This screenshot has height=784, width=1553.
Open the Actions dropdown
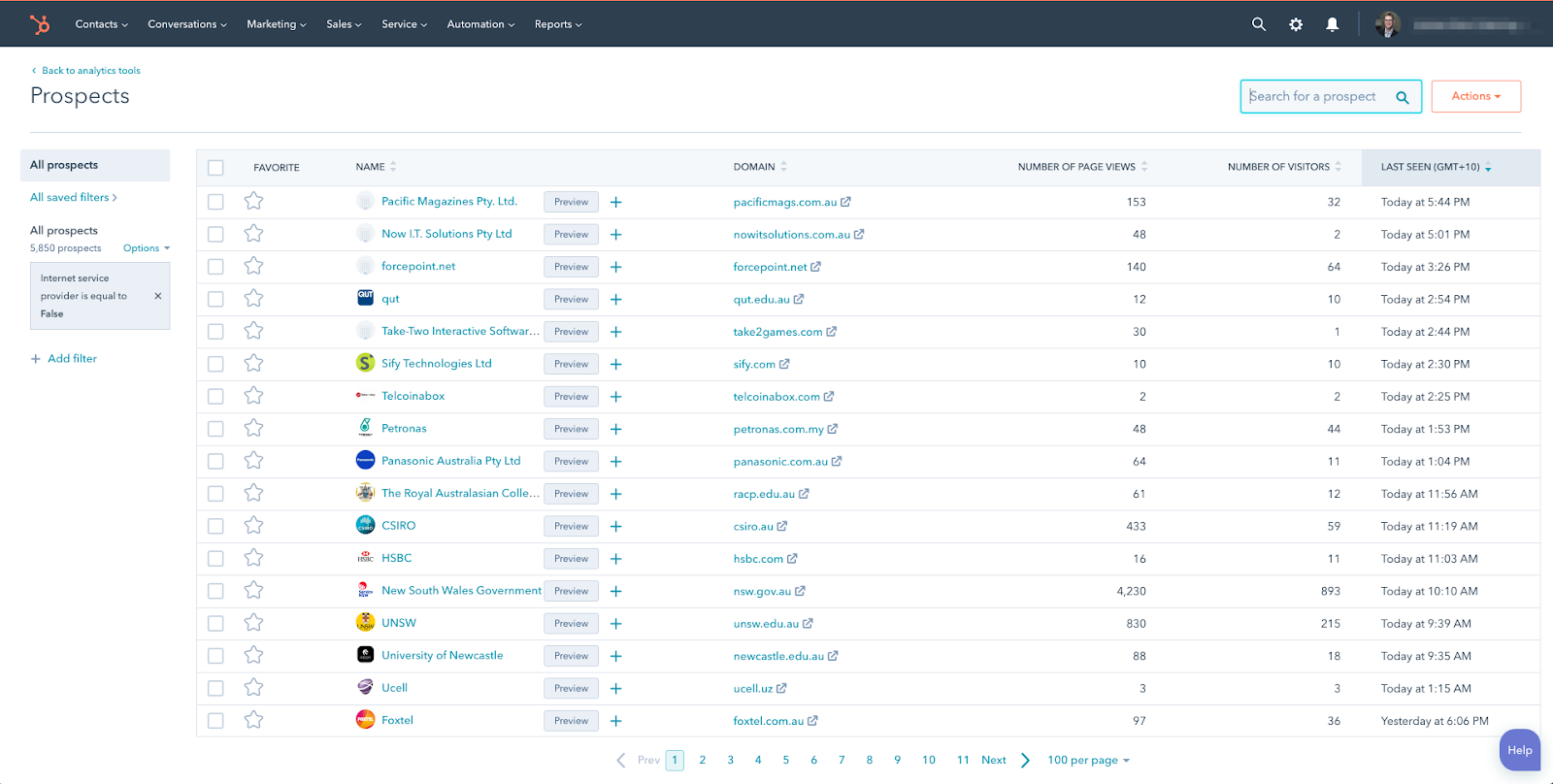[1475, 96]
